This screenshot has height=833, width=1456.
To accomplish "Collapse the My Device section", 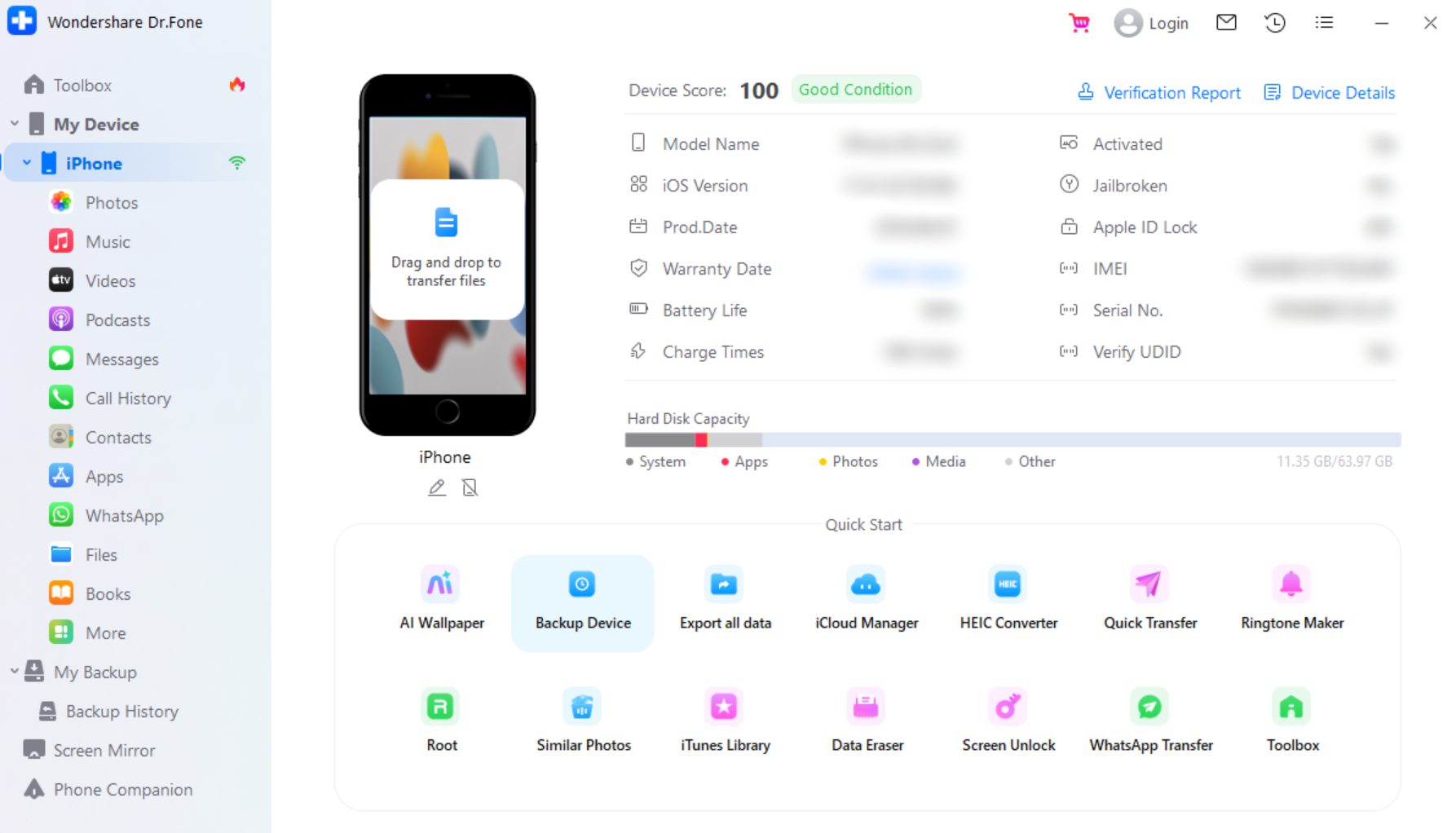I will (x=15, y=124).
